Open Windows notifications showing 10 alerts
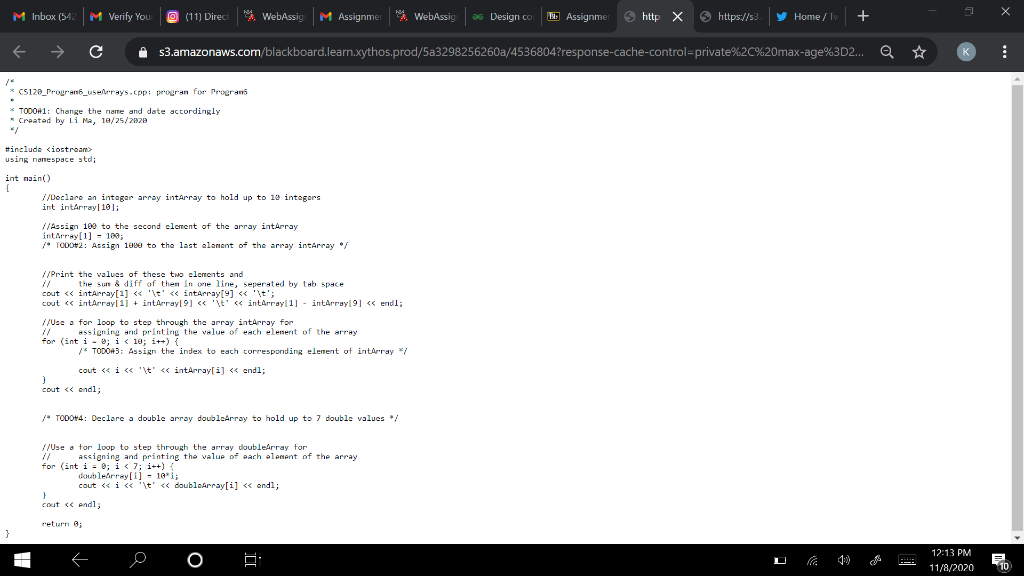This screenshot has height=576, width=1024. click(999, 560)
